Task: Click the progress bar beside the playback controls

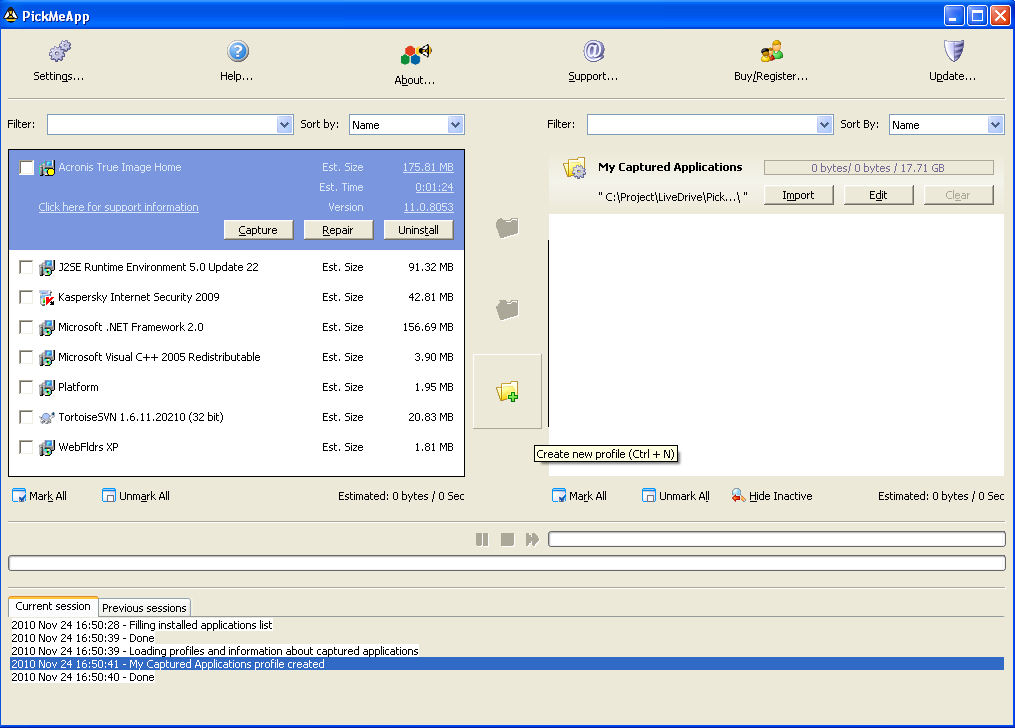Action: pyautogui.click(x=777, y=539)
